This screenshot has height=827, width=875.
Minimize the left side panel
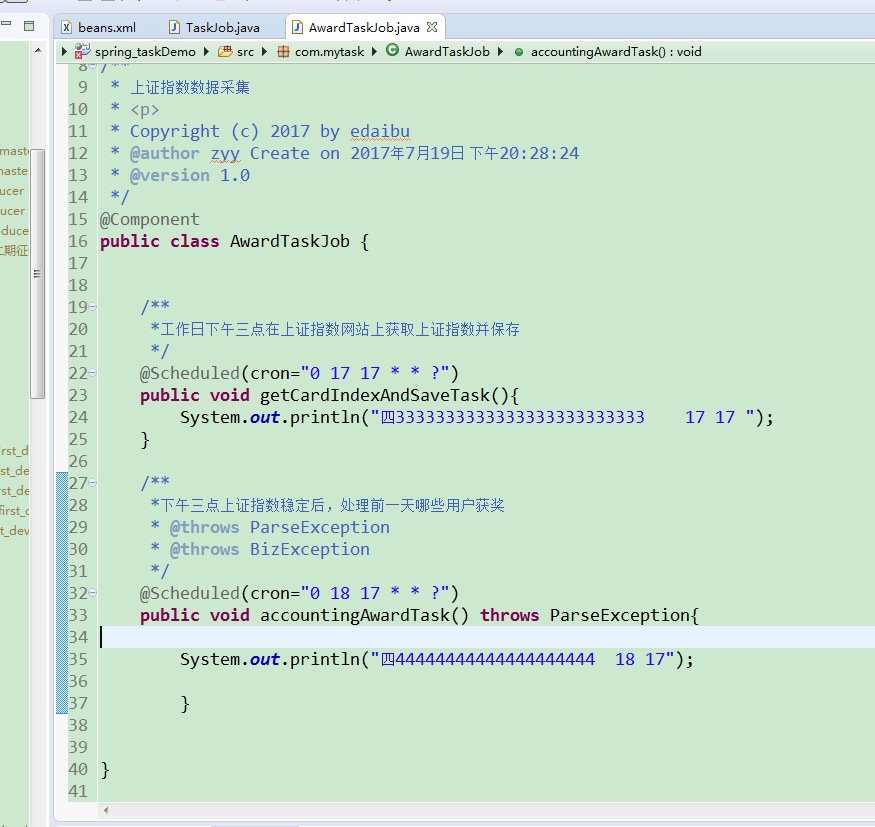tap(6, 24)
